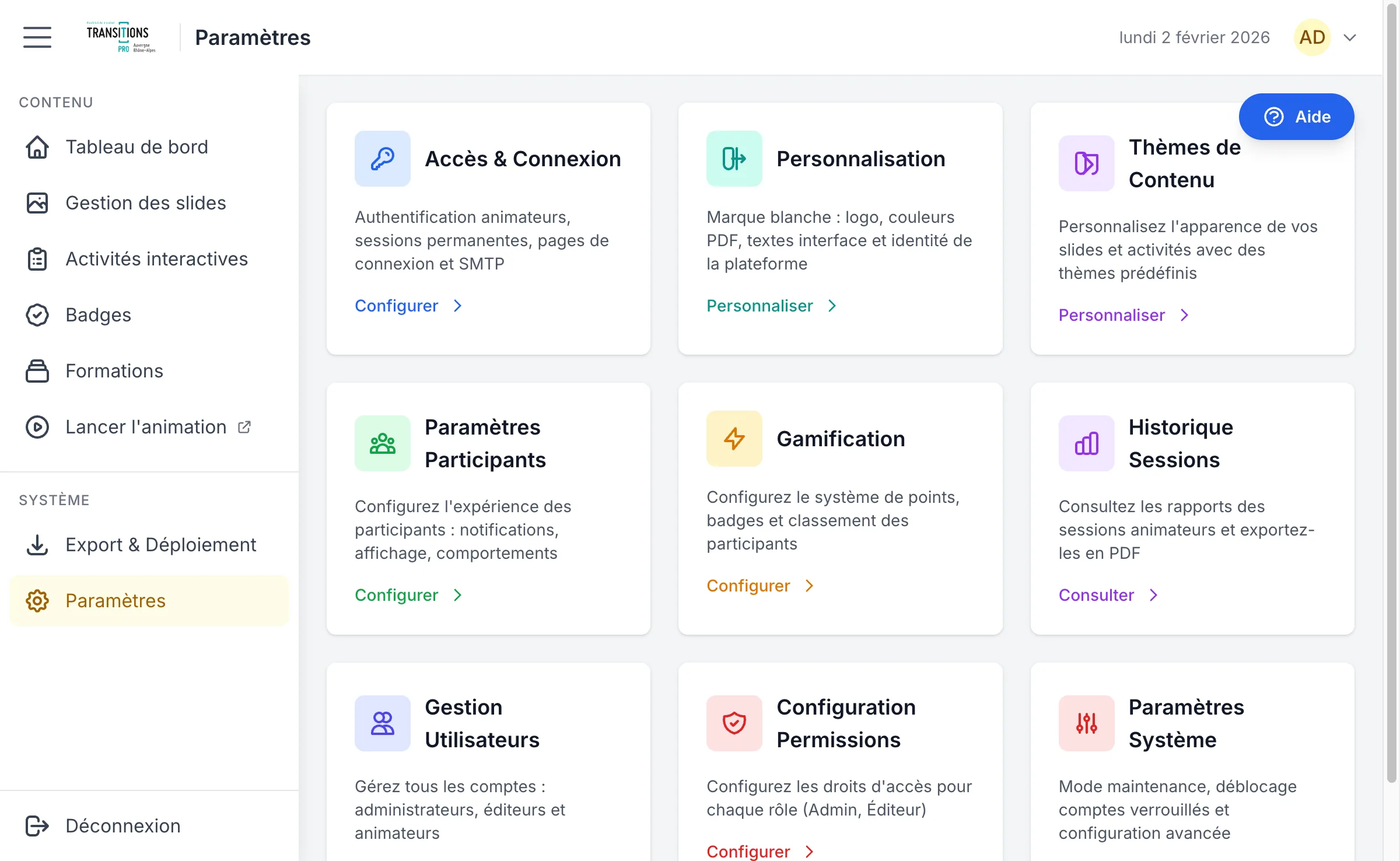Click the Gestion Utilisateurs card title

482,723
